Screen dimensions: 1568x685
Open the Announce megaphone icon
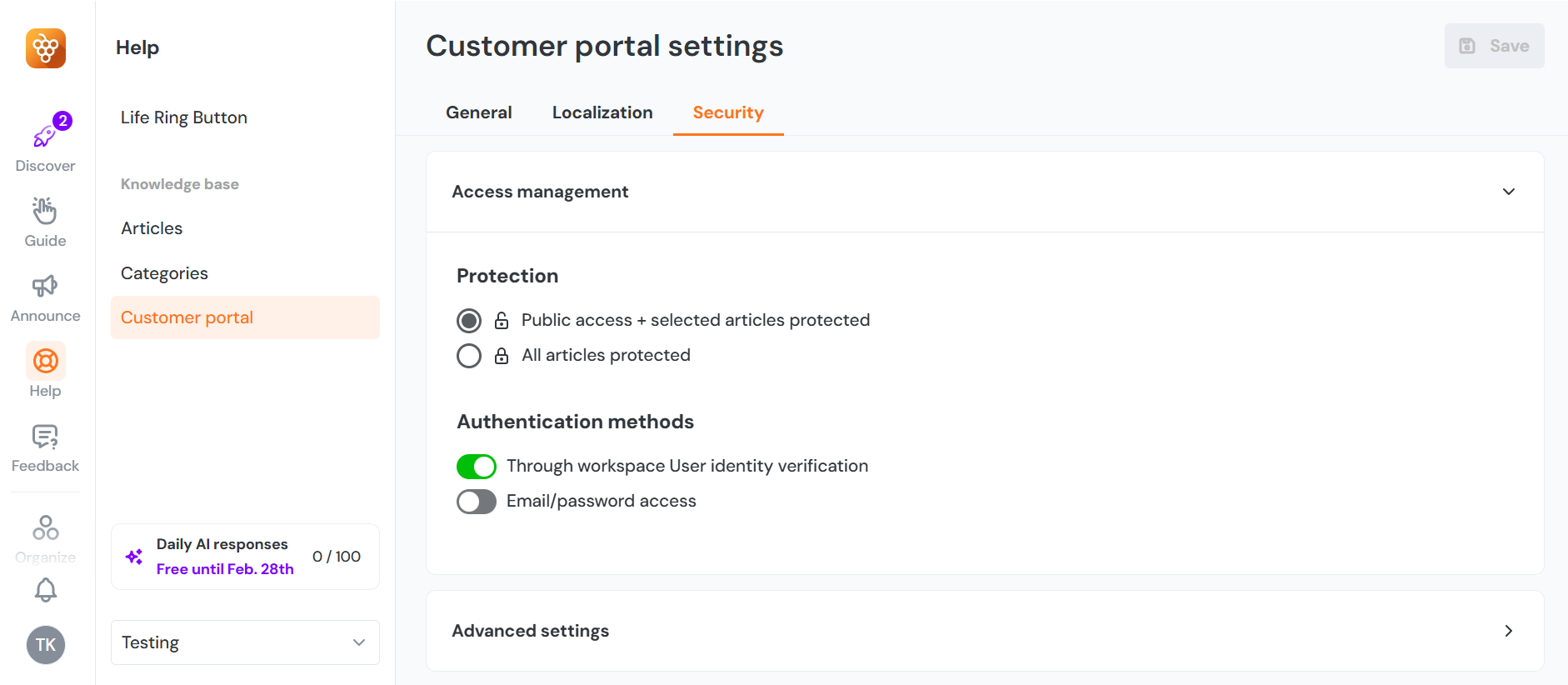tap(45, 287)
